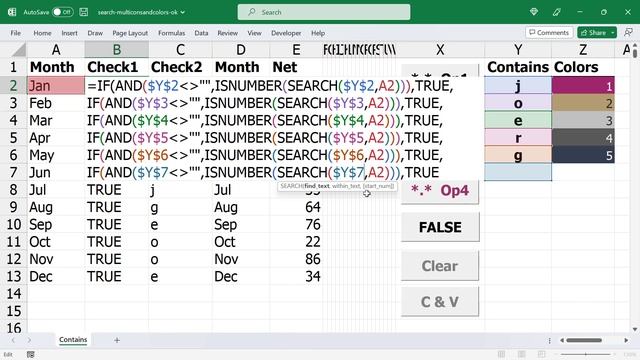This screenshot has height=360, width=640.
Task: Toggle the AutoSave switch
Action: coord(62,12)
